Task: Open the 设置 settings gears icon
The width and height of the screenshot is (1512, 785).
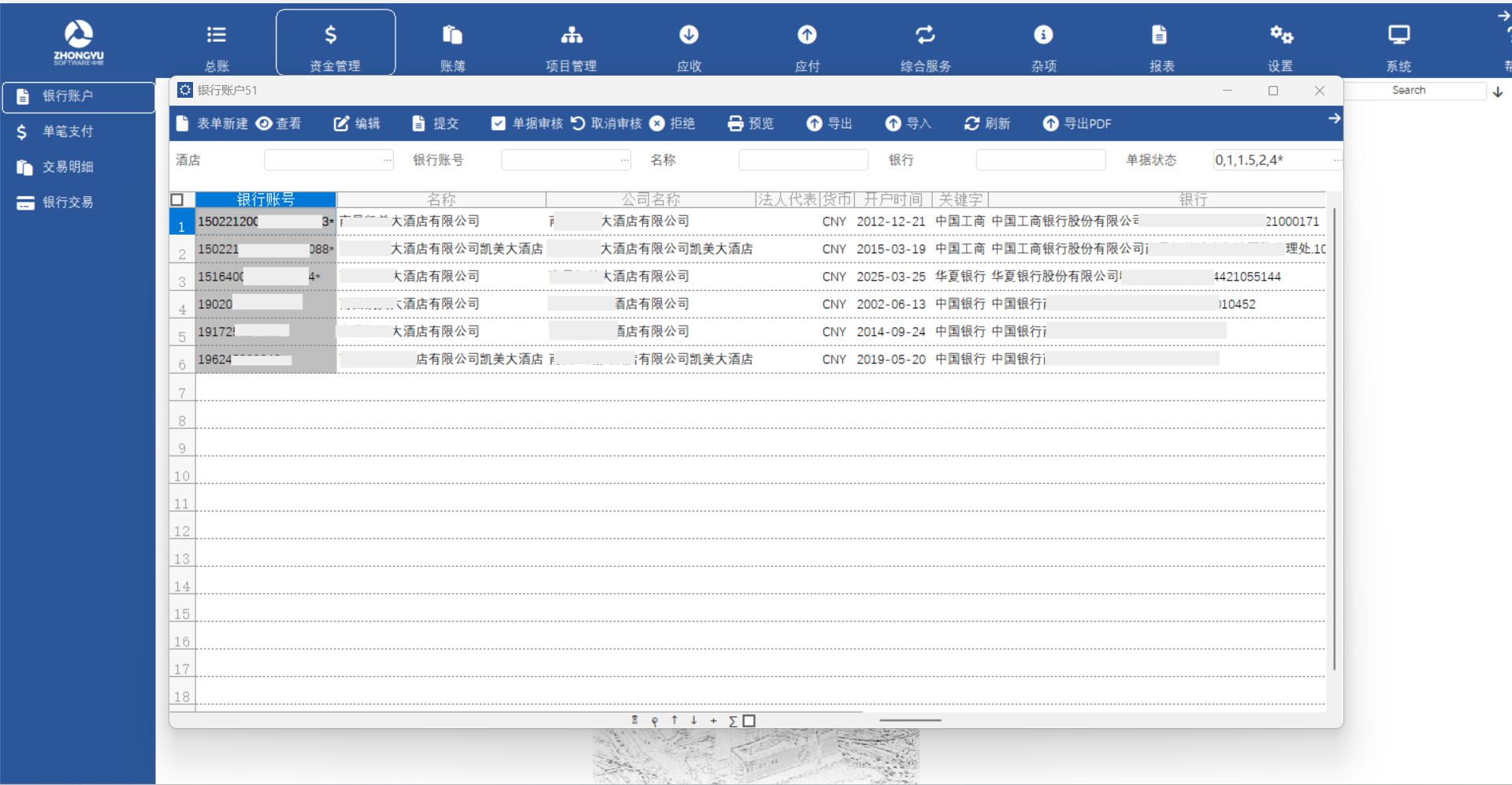Action: pos(1280,35)
